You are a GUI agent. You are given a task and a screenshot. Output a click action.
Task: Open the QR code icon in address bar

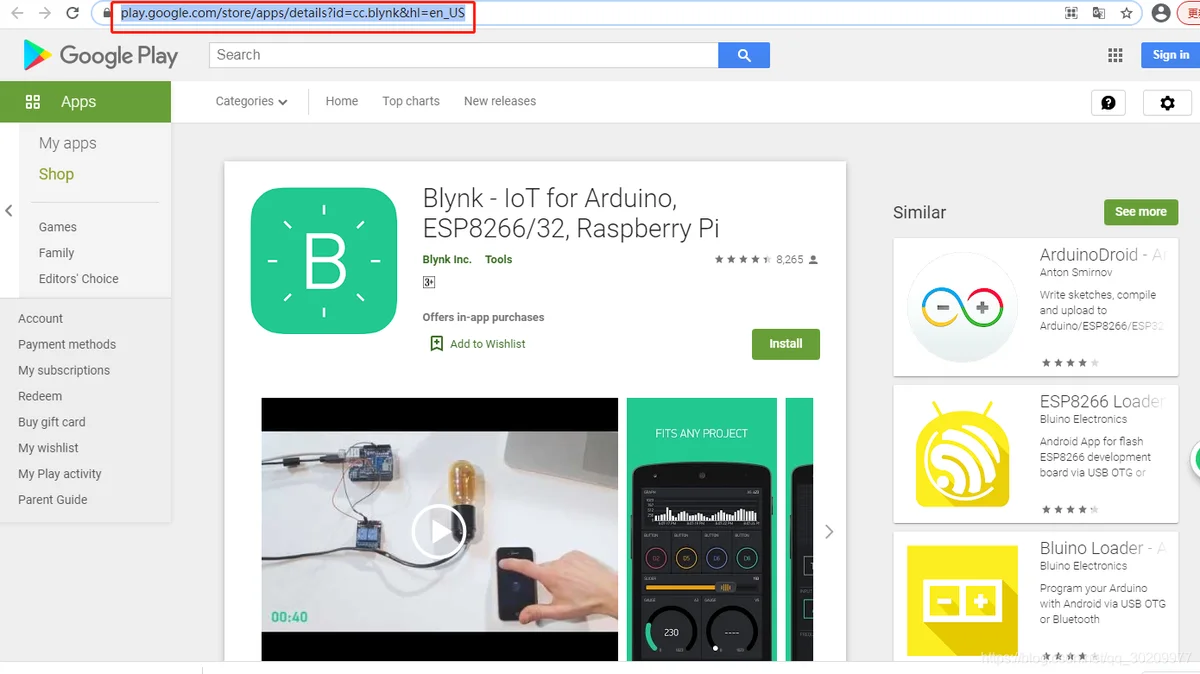pyautogui.click(x=1071, y=13)
